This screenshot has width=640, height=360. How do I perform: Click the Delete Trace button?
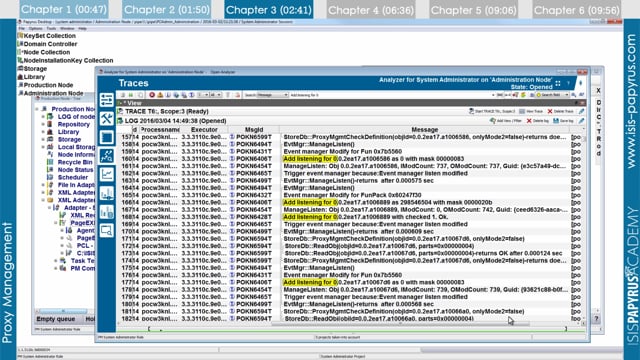560,111
